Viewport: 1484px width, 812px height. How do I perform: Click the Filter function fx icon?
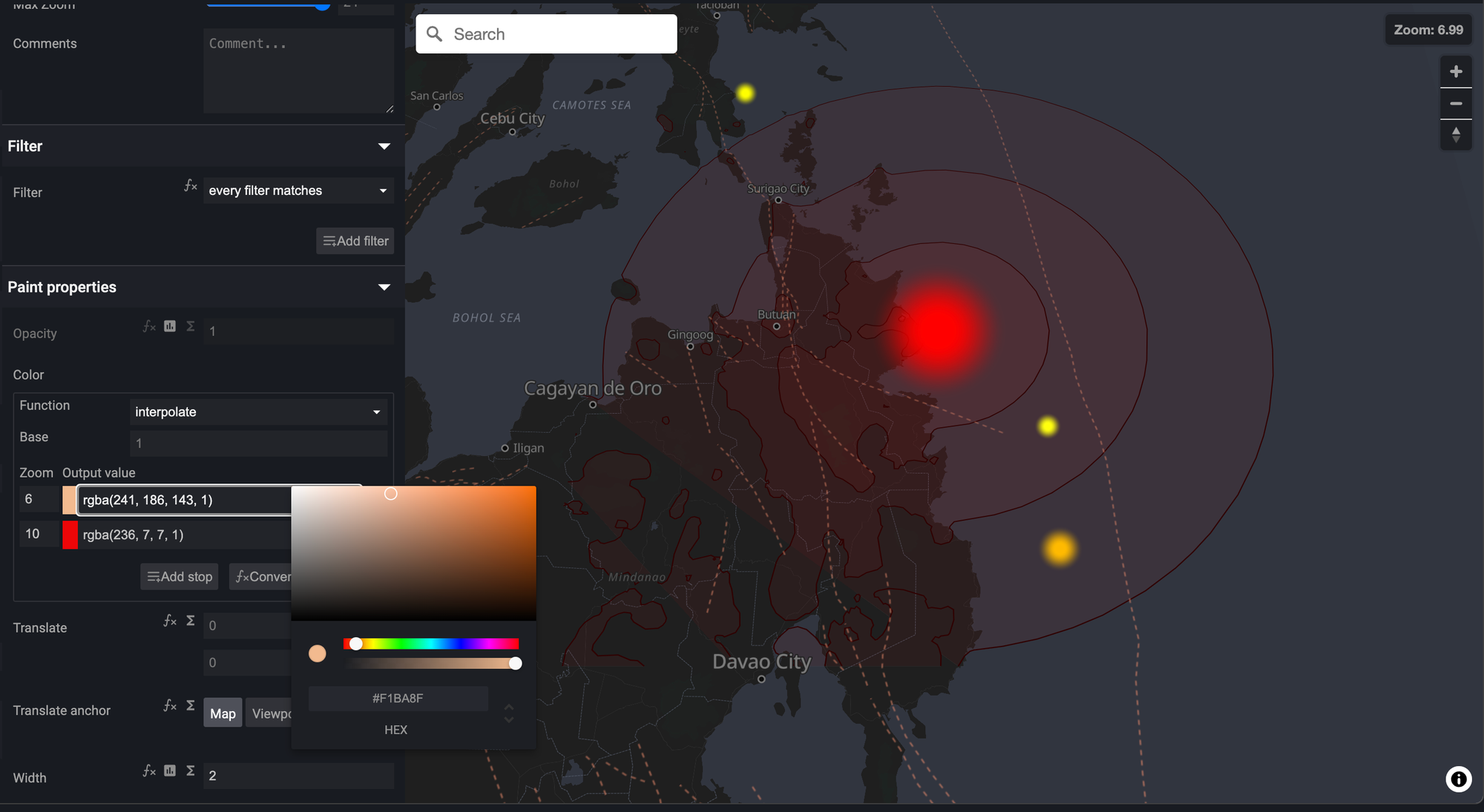[x=191, y=186]
